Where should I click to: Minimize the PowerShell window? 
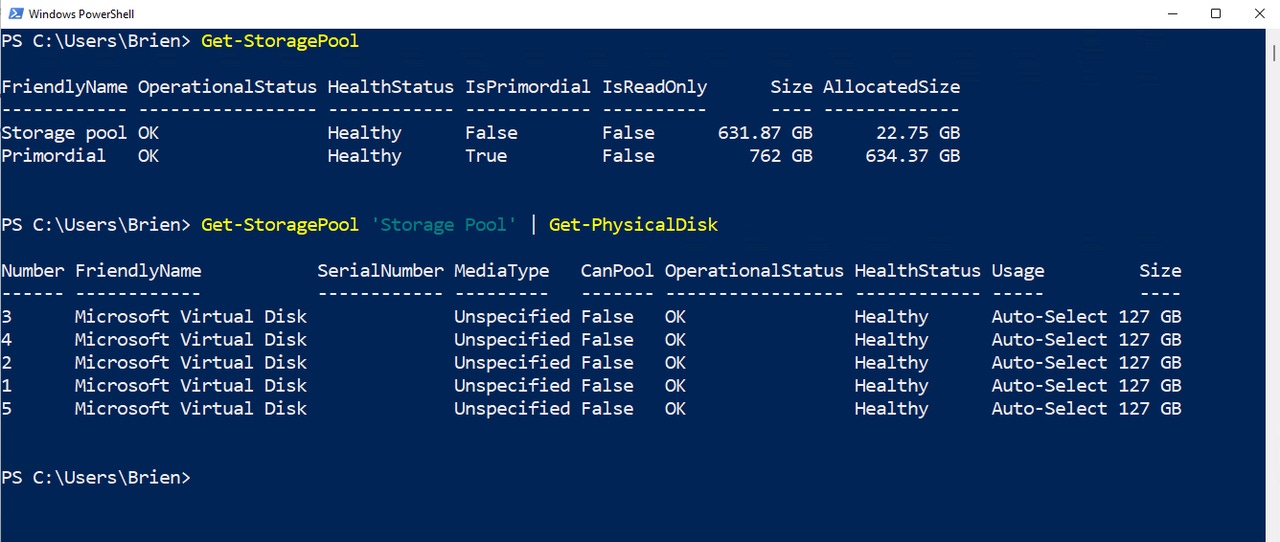click(1171, 14)
